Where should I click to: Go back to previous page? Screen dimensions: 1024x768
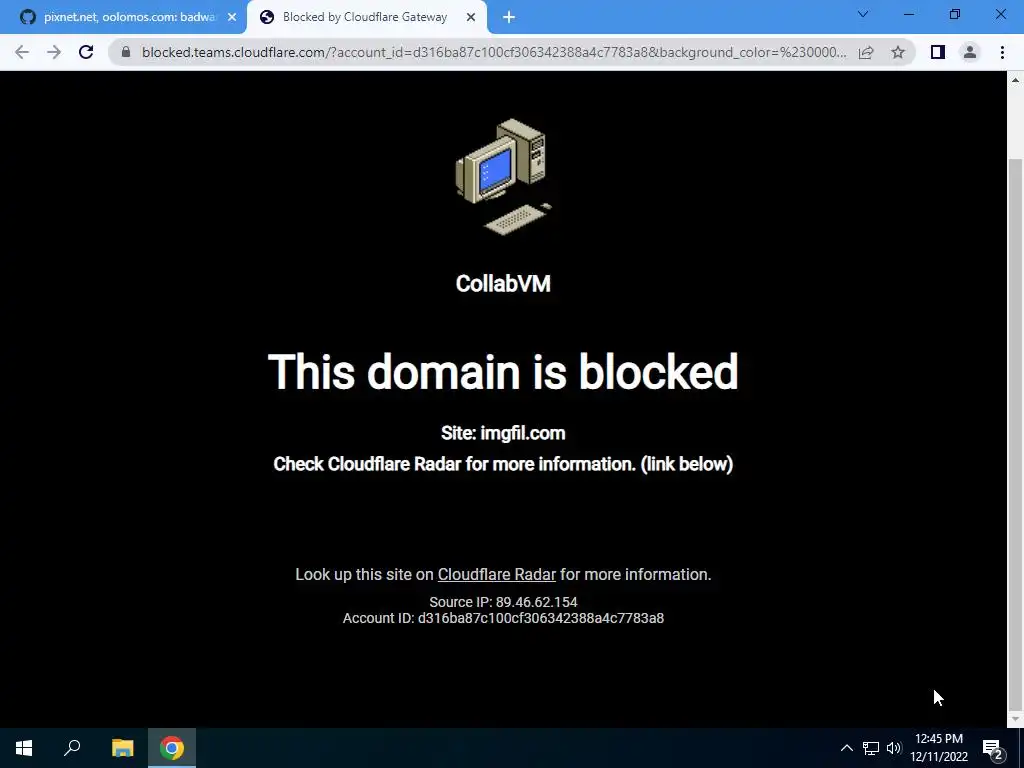point(22,52)
